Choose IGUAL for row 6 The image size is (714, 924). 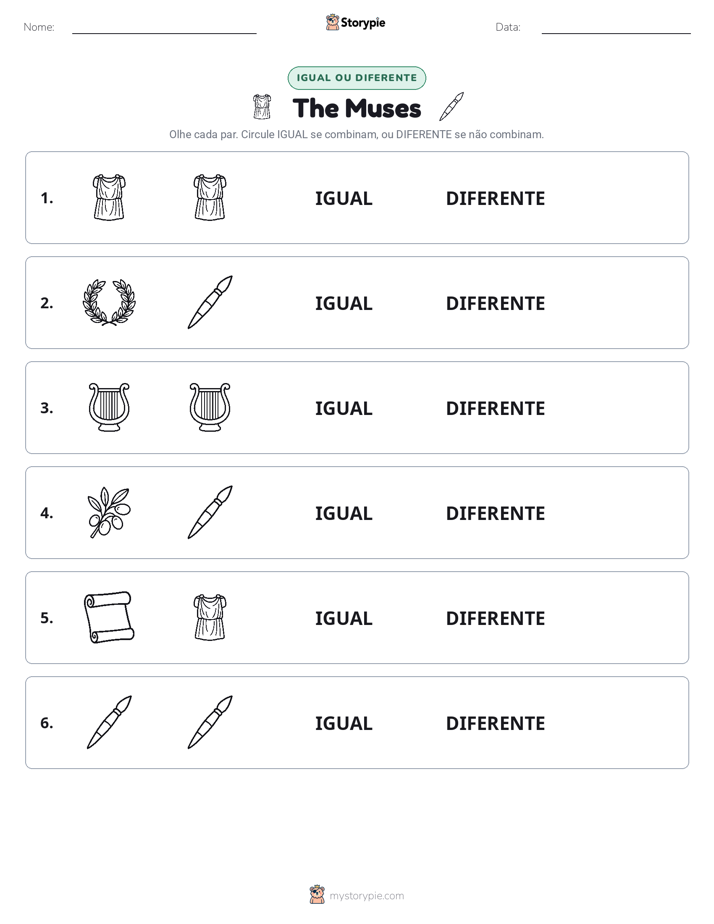click(343, 723)
